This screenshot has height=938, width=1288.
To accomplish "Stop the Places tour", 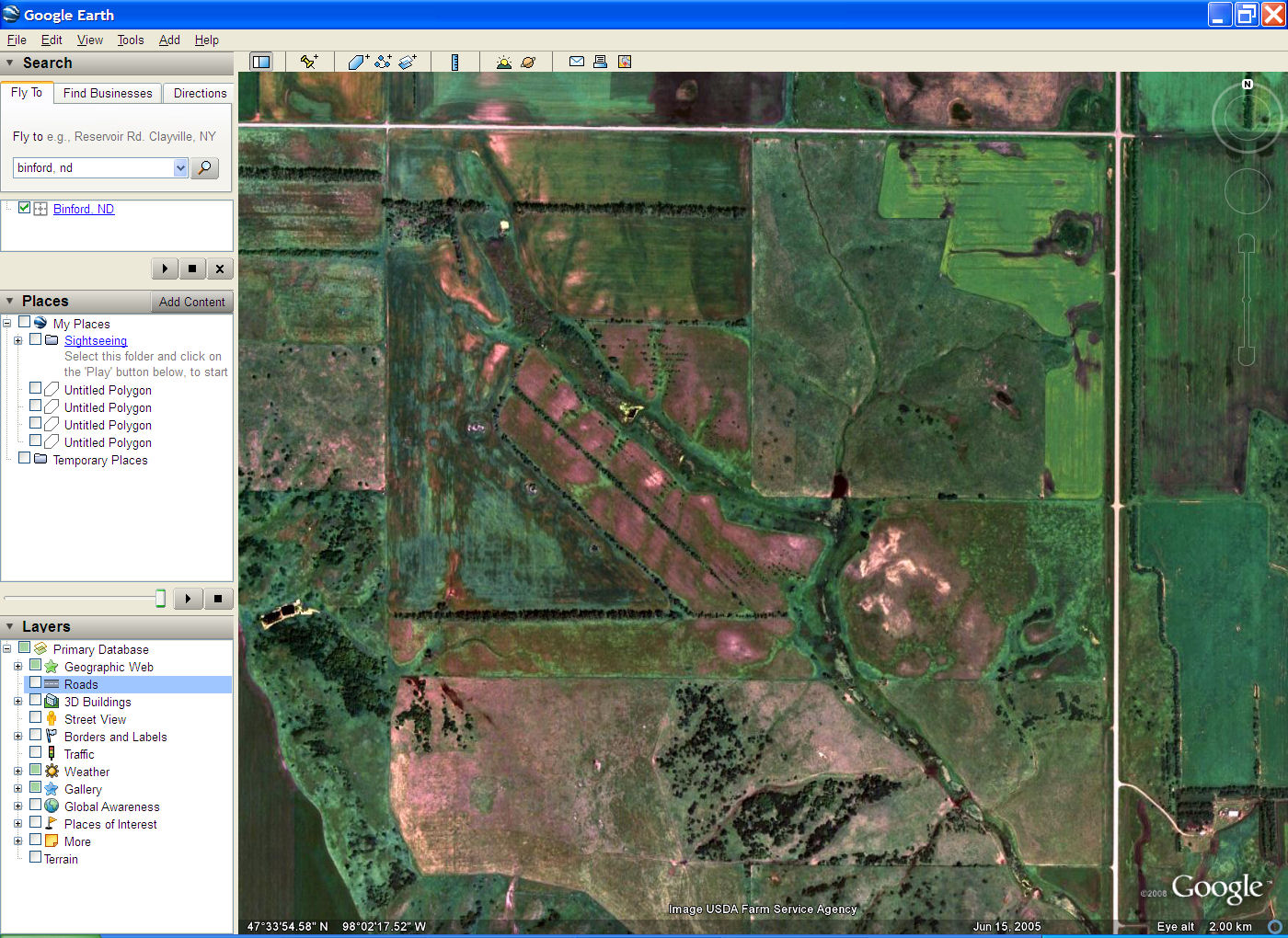I will coord(218,599).
